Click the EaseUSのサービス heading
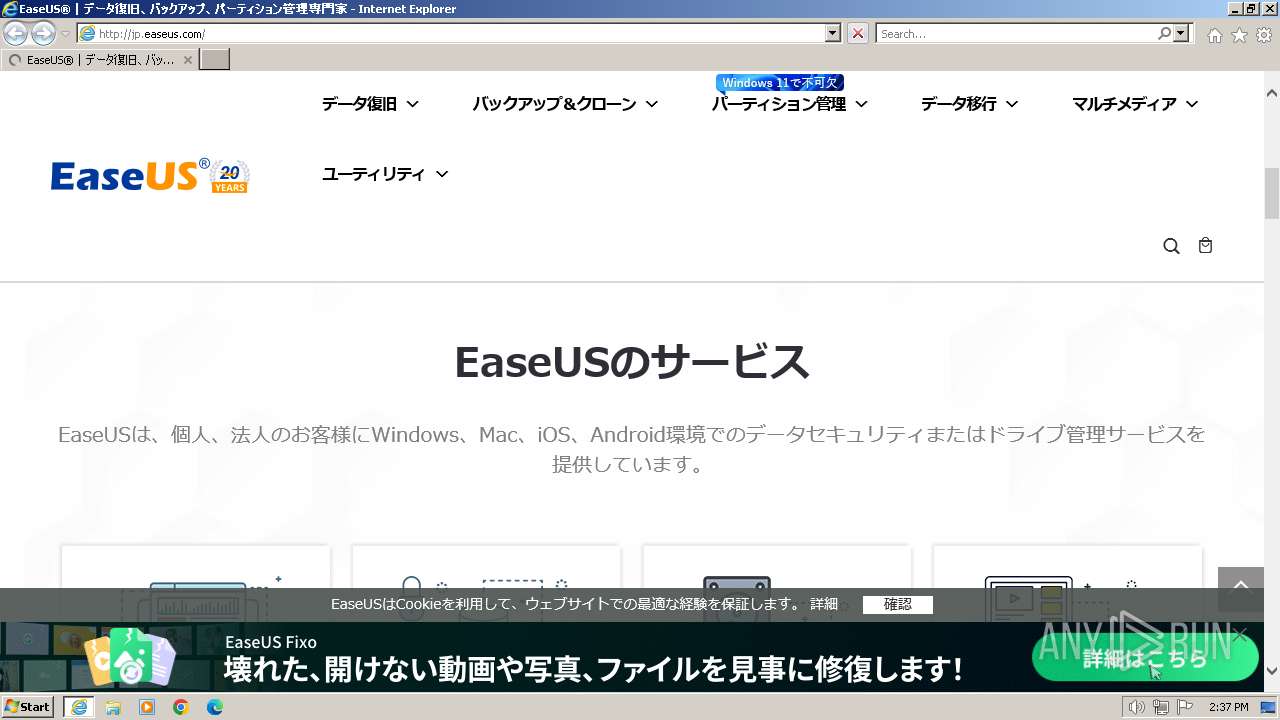 tap(631, 362)
